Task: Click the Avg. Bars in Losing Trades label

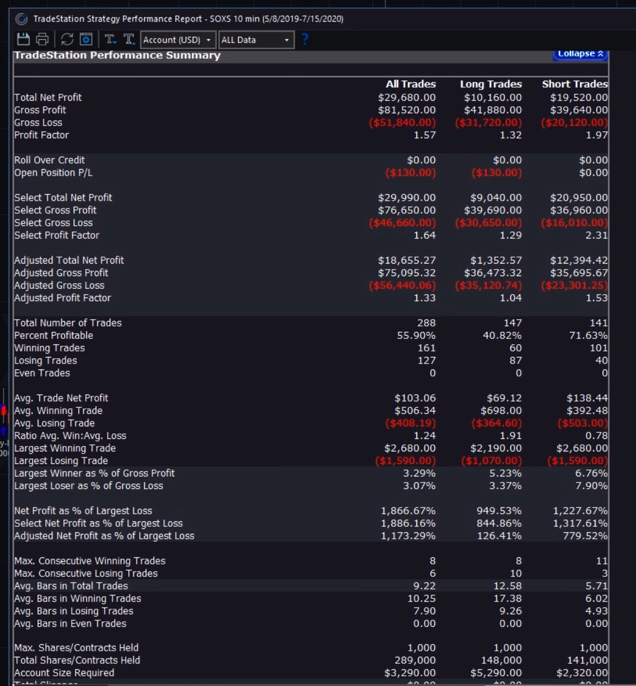Action: tap(73, 611)
